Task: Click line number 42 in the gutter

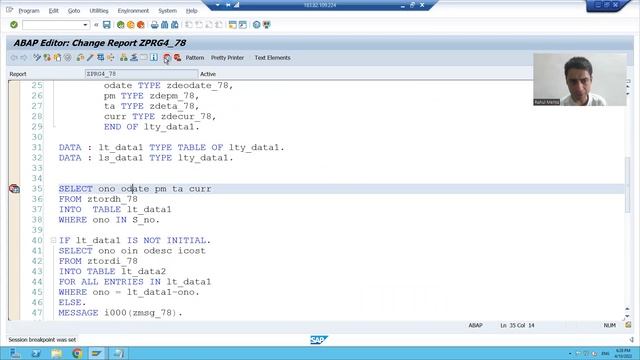Action: pos(37,261)
